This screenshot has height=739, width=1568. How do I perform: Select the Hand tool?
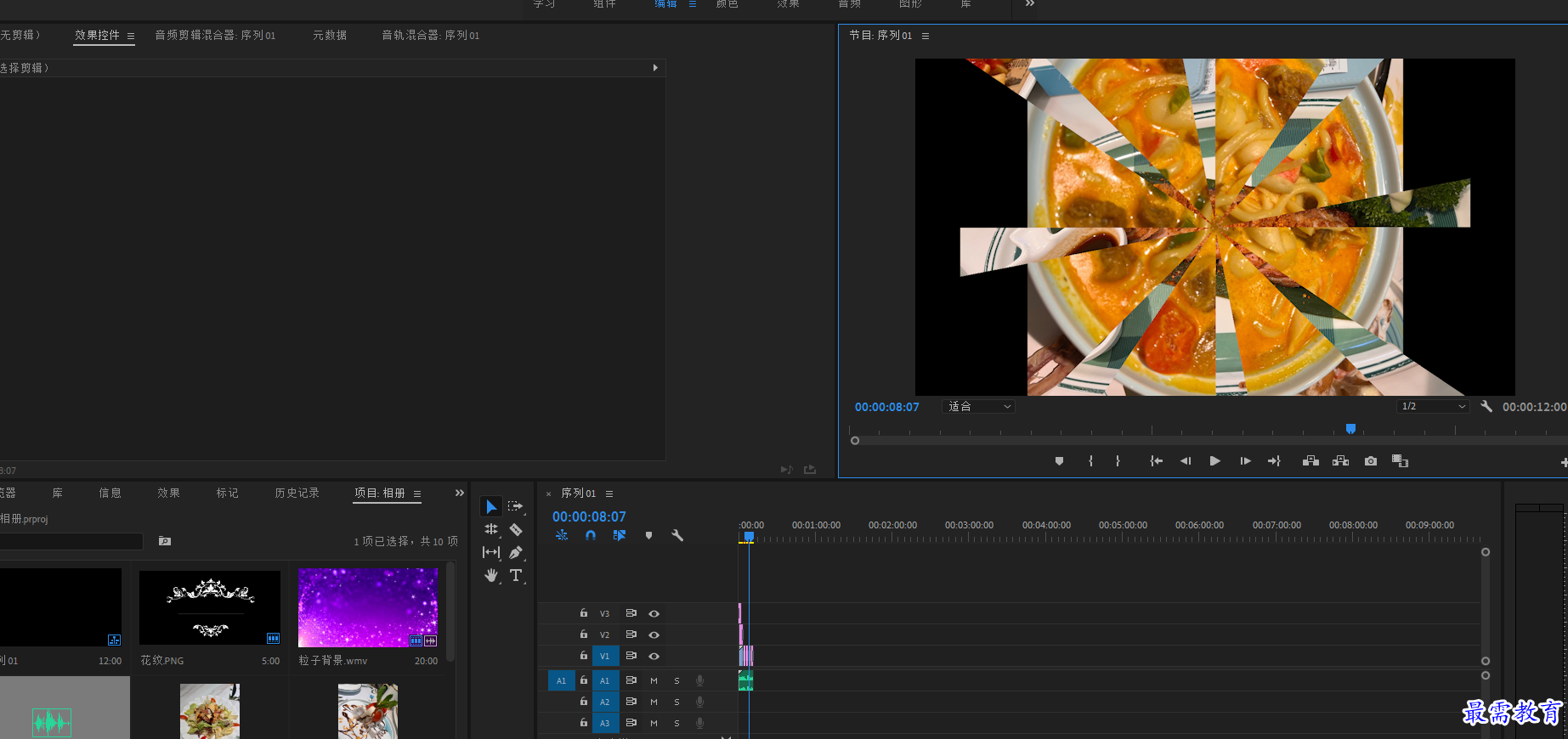click(x=491, y=575)
